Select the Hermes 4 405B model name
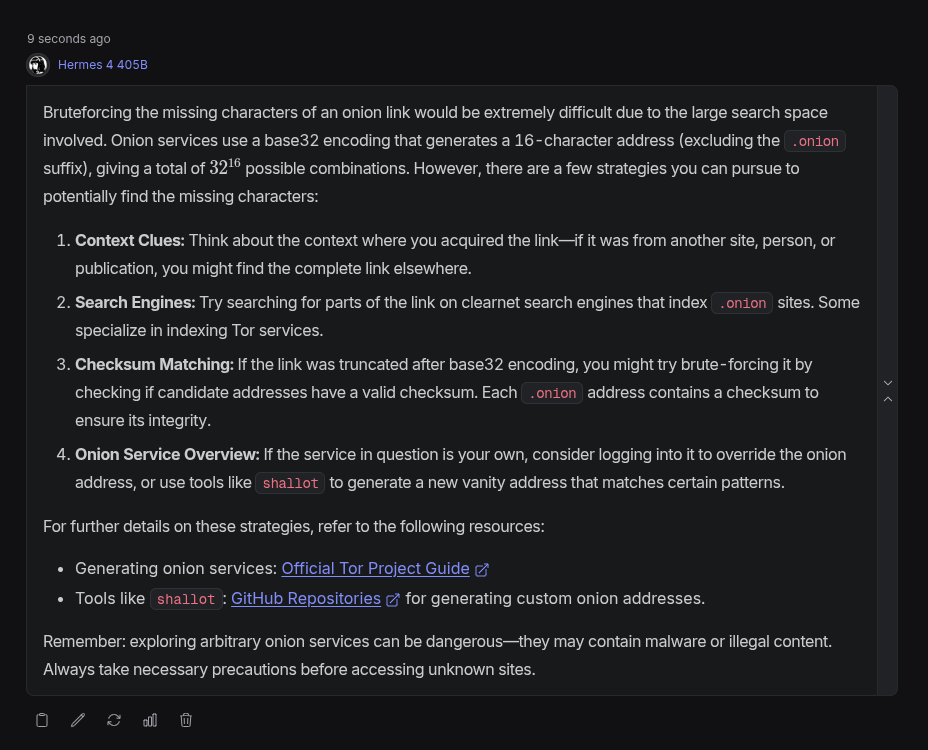Viewport: 928px width, 750px height. tap(103, 65)
